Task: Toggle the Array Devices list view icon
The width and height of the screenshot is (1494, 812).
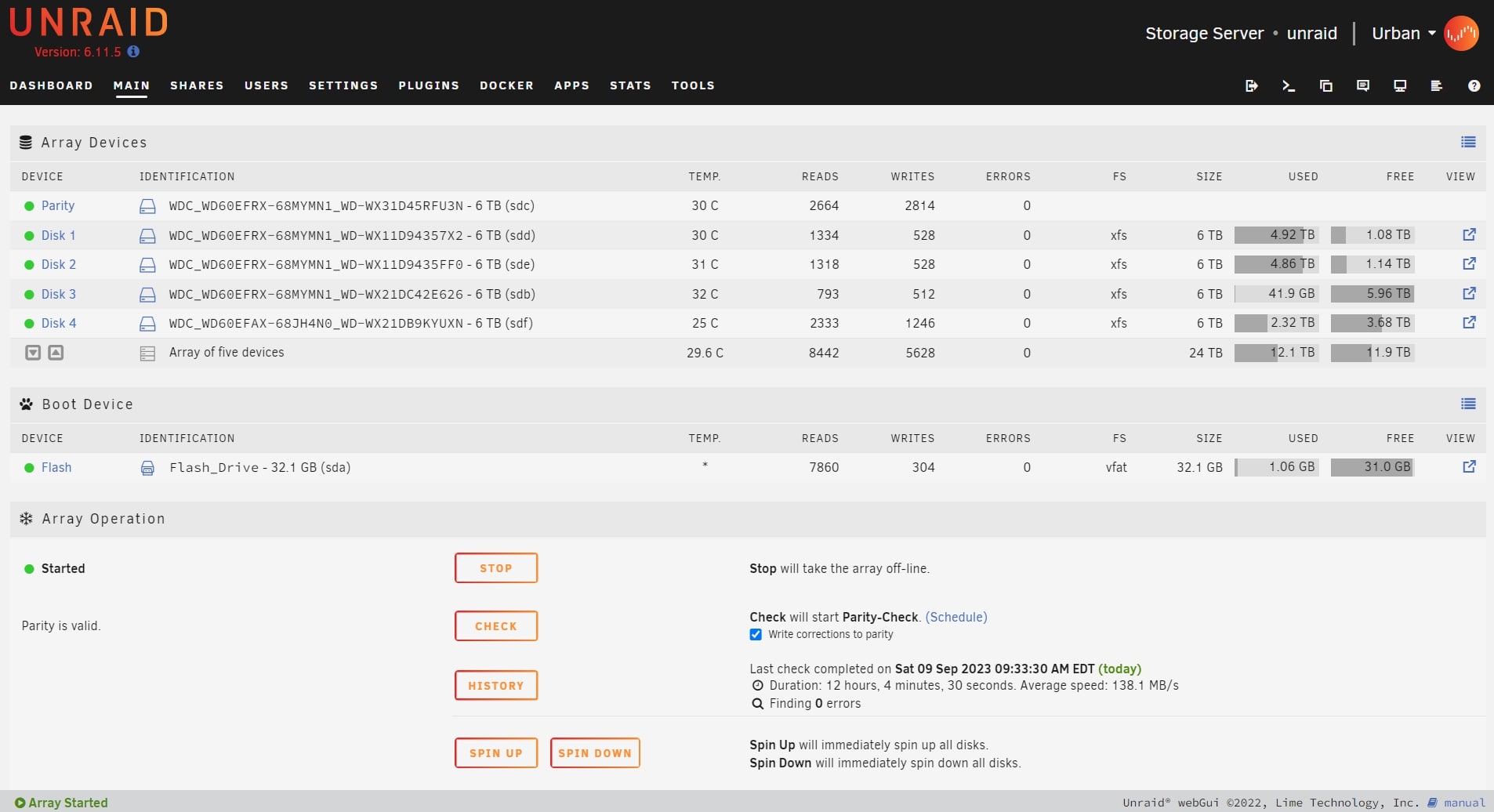Action: (1469, 142)
